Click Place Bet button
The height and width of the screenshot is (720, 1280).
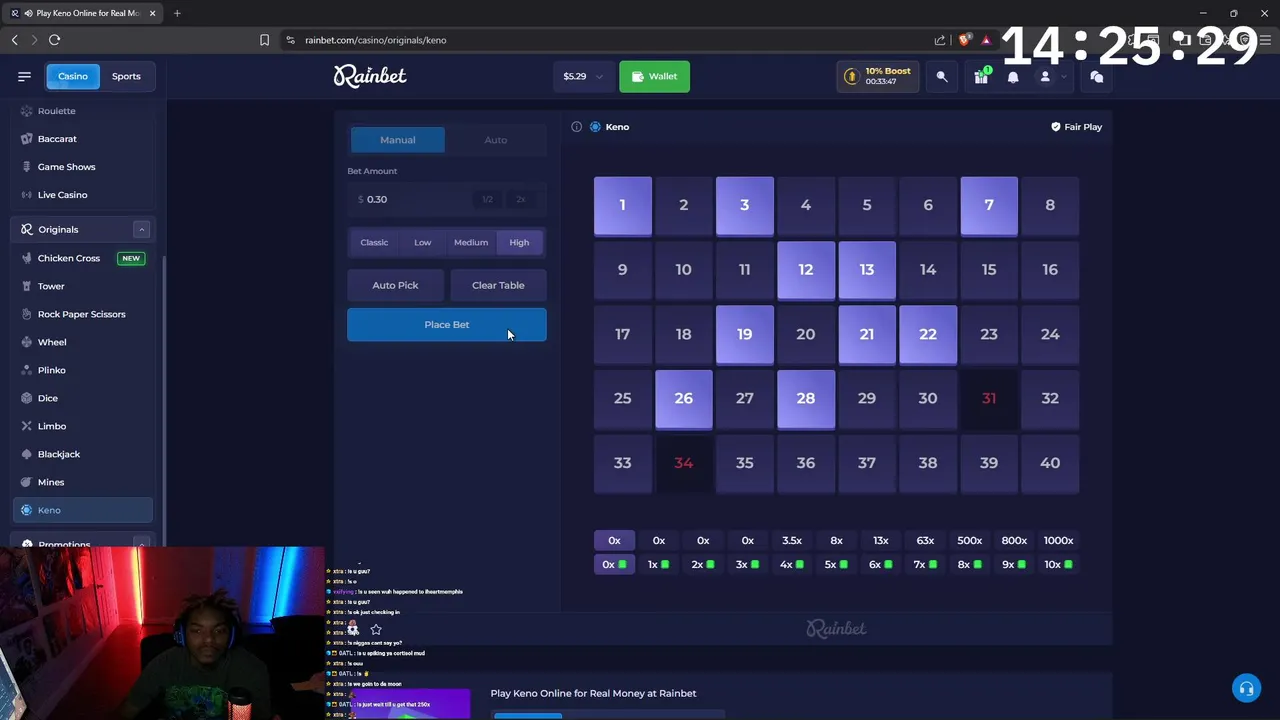tap(447, 324)
